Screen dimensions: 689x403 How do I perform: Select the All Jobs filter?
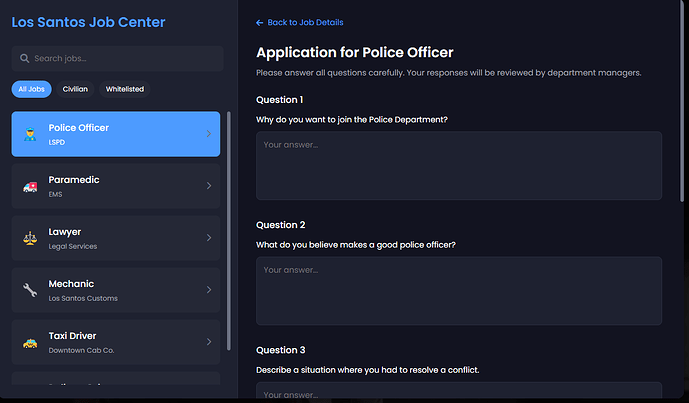(32, 89)
